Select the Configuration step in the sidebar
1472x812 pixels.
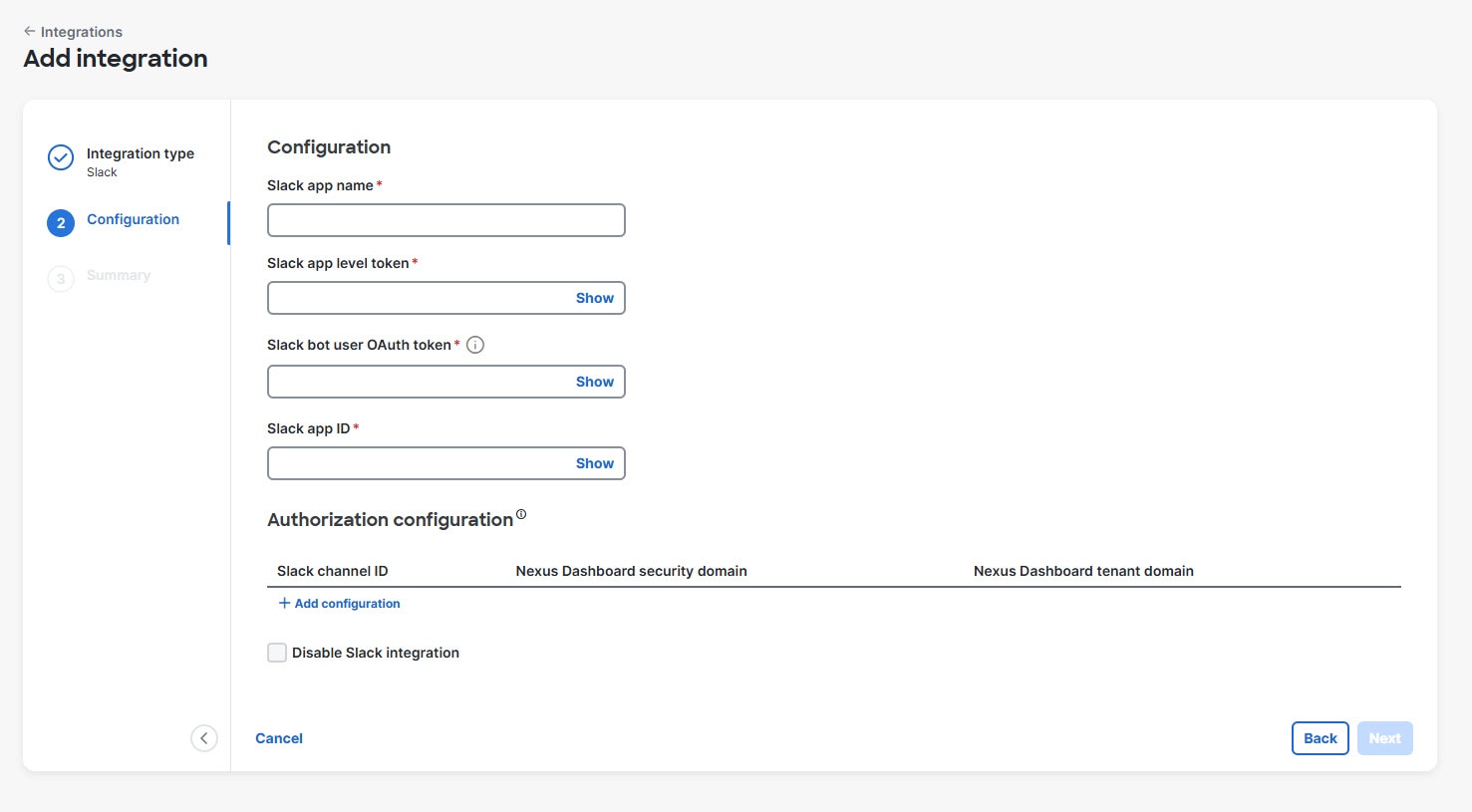point(133,219)
